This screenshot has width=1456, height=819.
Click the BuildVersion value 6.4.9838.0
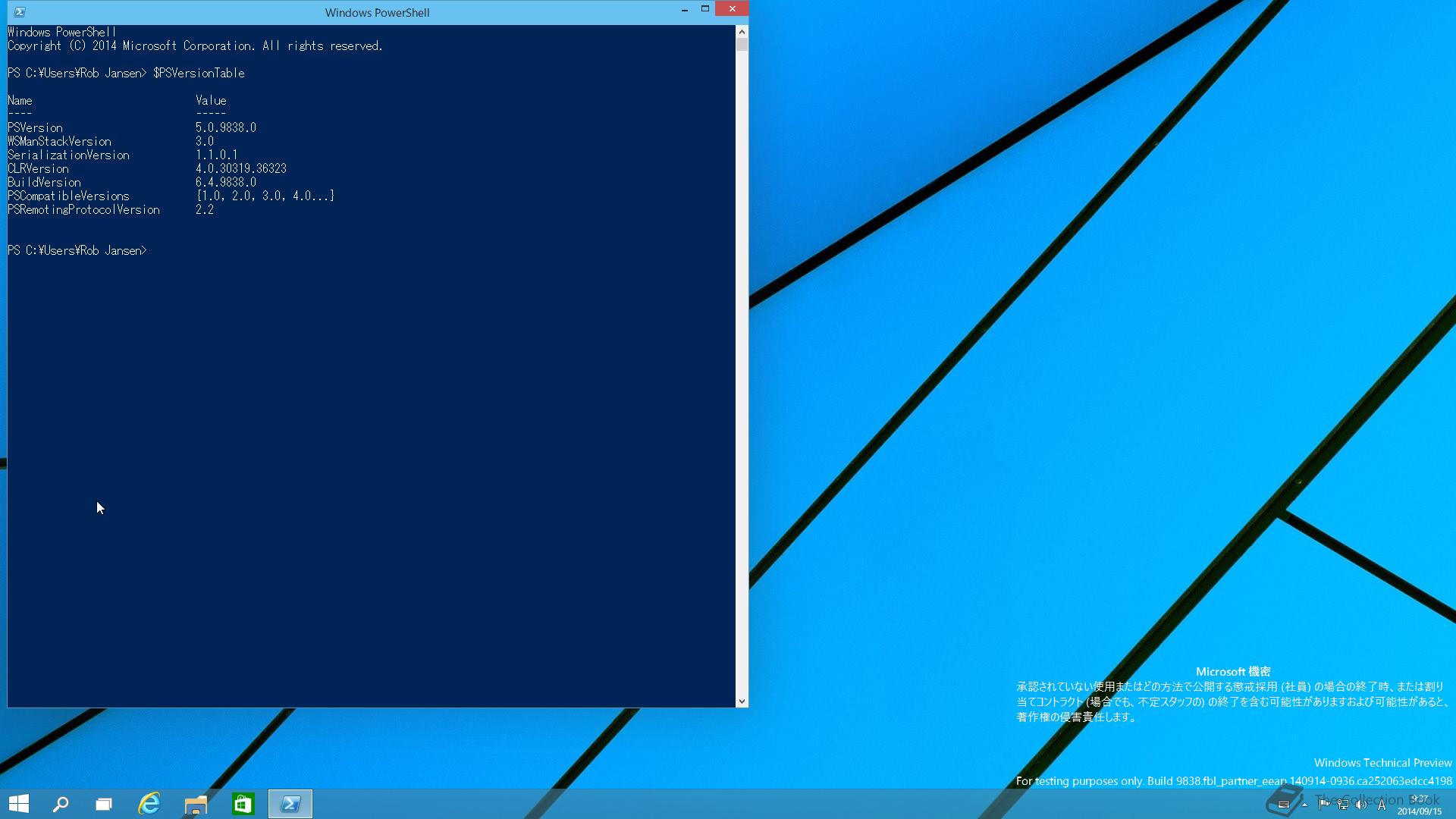pyautogui.click(x=226, y=182)
